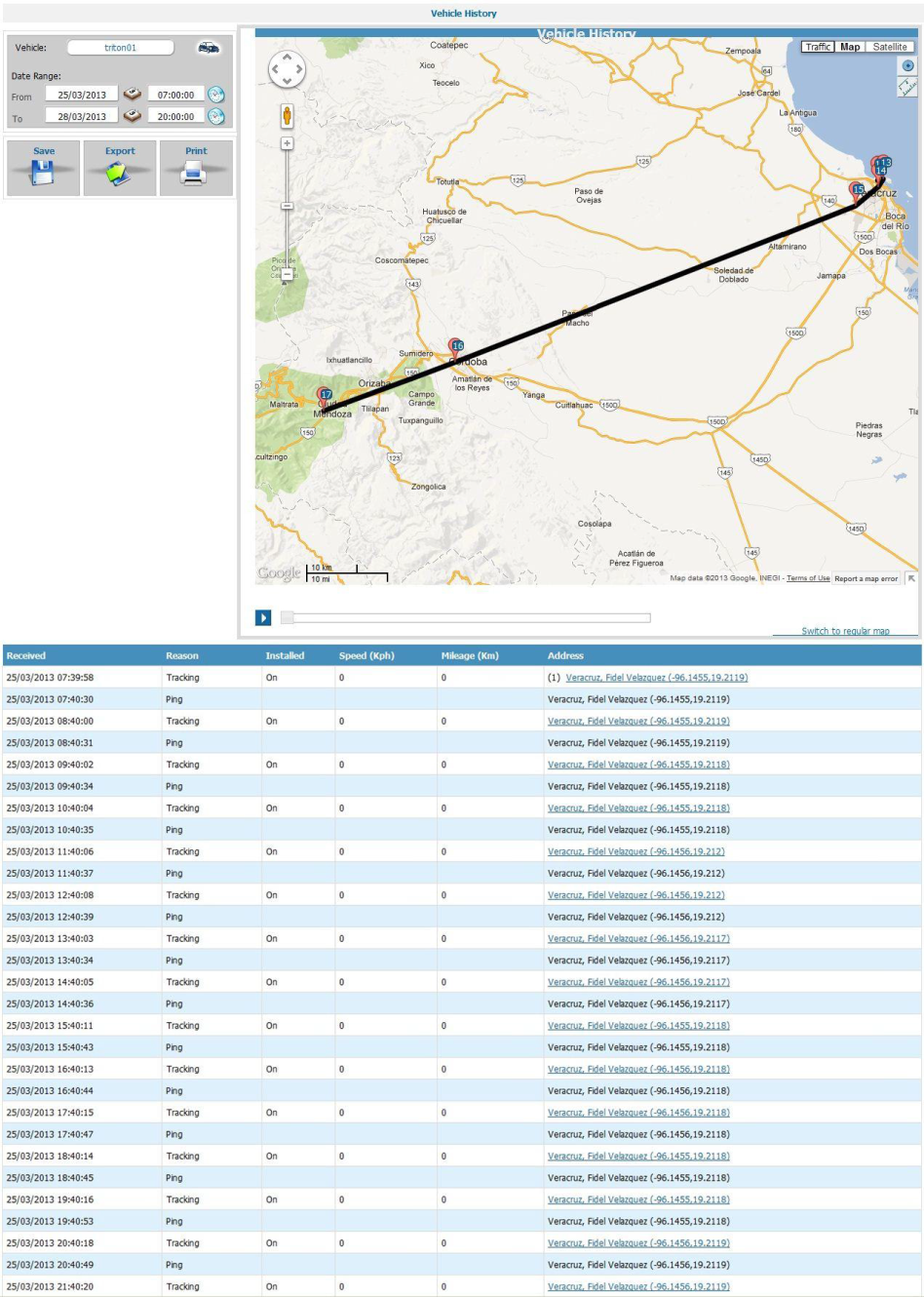Click the vehicle selection car icon
Screen dimensions: 924x1297
pos(209,48)
